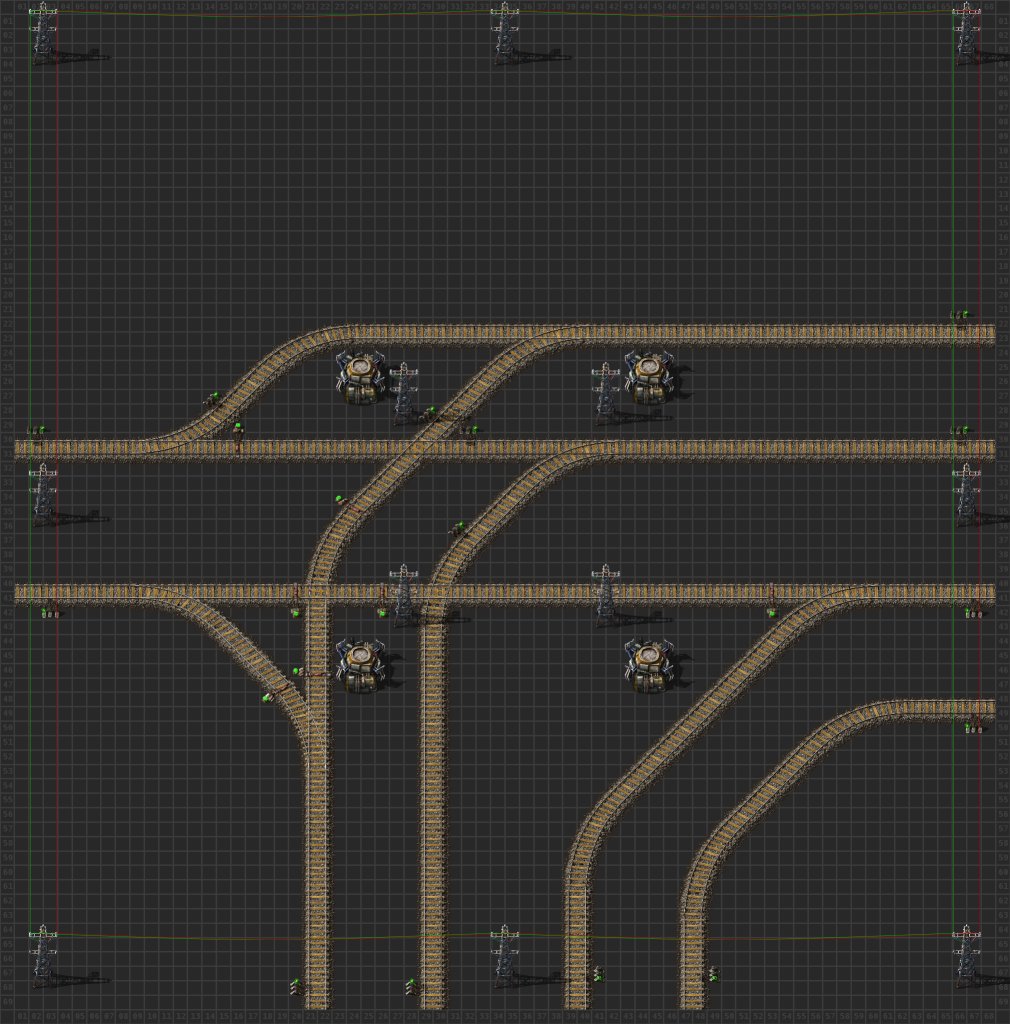Screen dimensions: 1010x1024
Task: Select the big electric pole in top-right corner
Action: coord(966,35)
